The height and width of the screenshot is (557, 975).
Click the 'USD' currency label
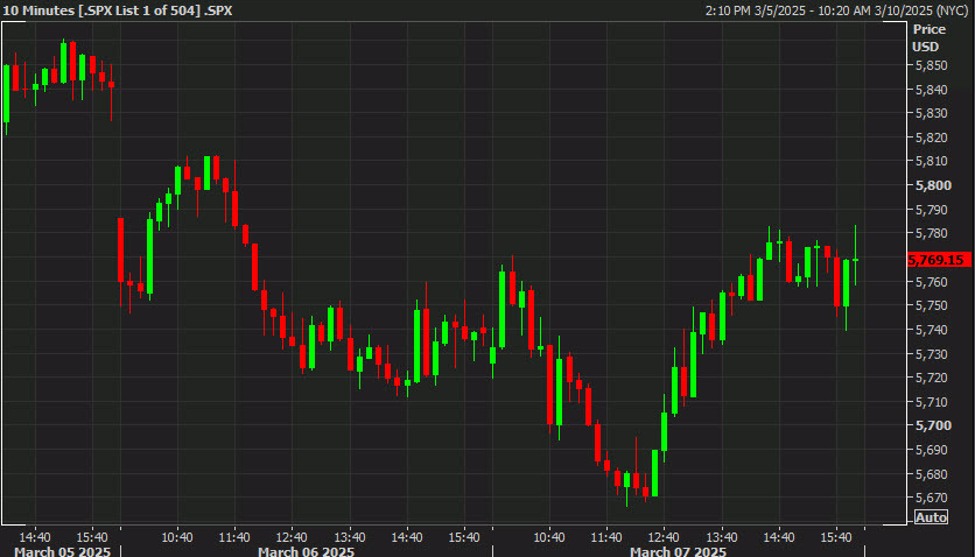(925, 47)
